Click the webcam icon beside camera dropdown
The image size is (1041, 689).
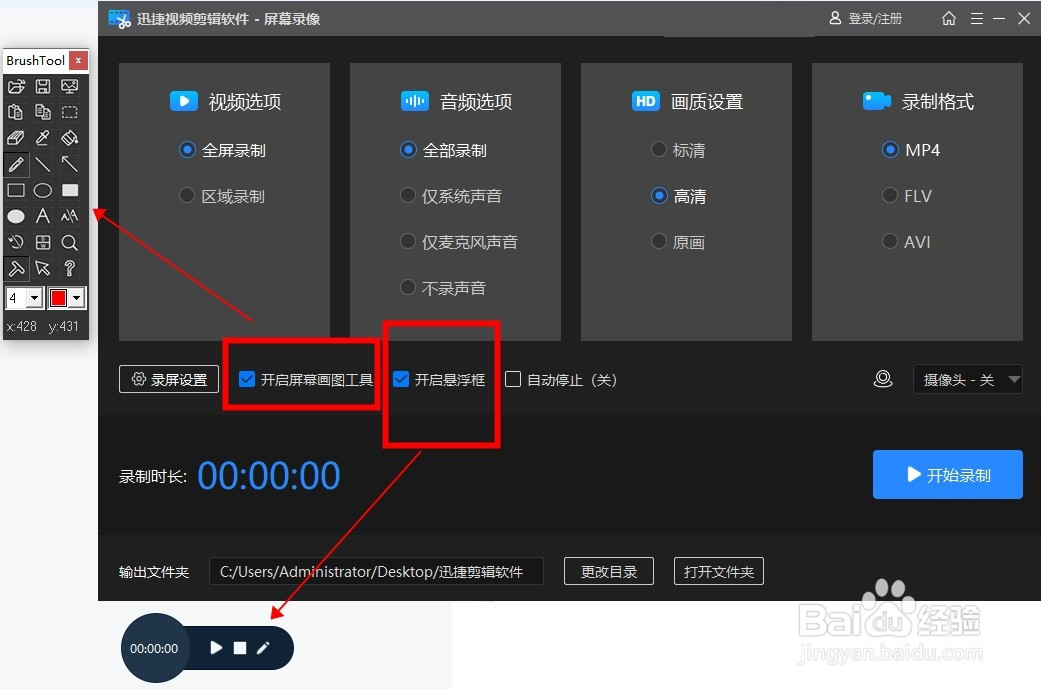tap(883, 379)
